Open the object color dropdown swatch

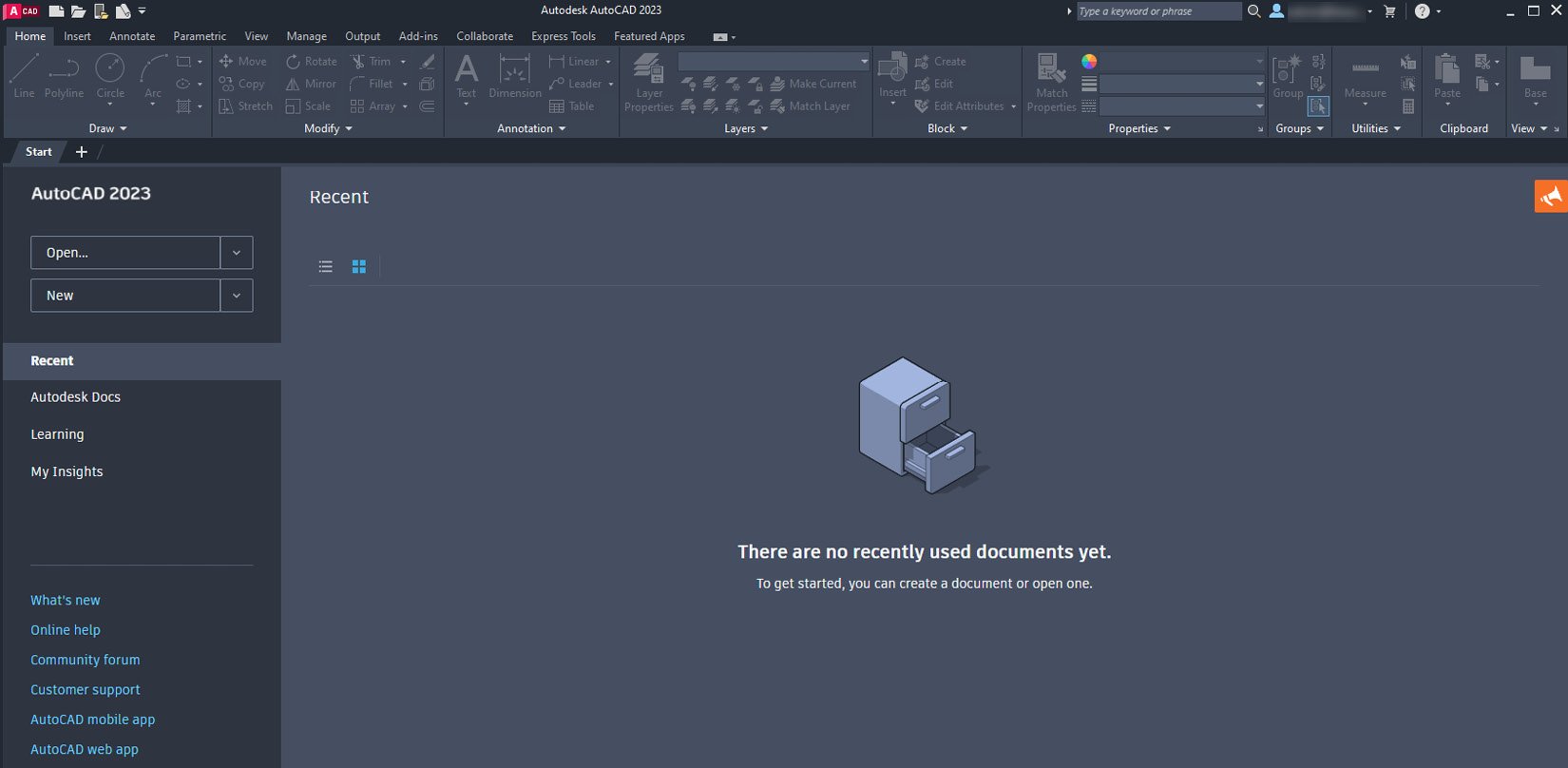1089,61
